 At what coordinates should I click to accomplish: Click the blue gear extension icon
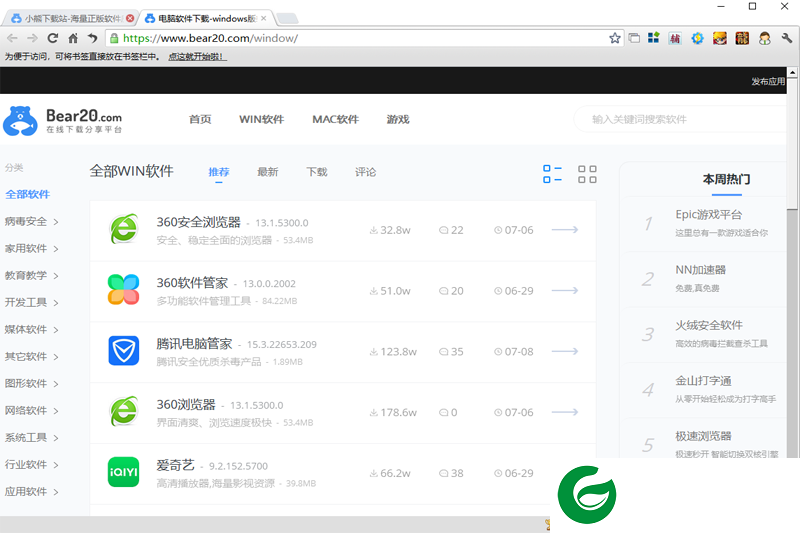click(697, 38)
